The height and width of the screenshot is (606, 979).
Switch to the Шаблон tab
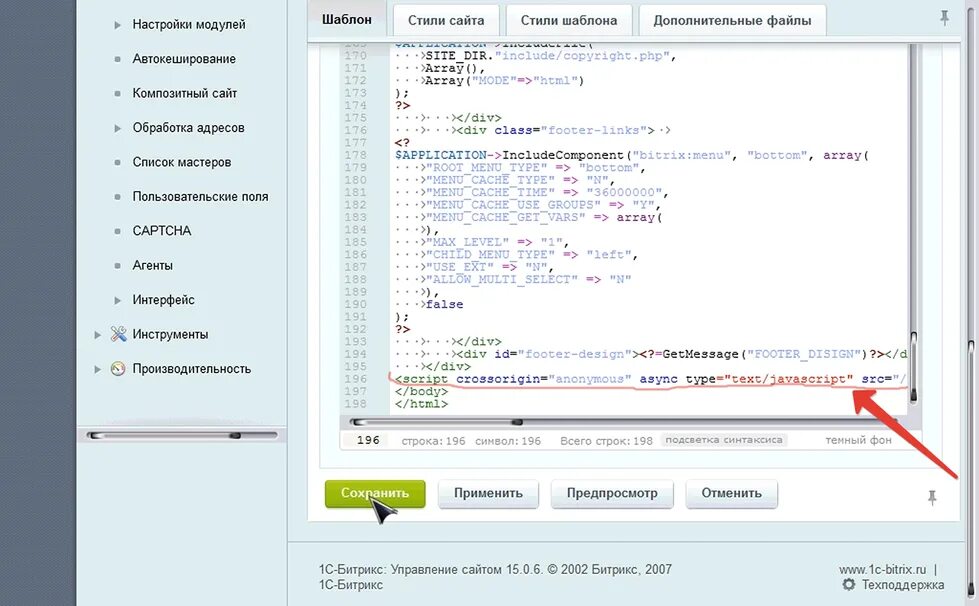[347, 19]
